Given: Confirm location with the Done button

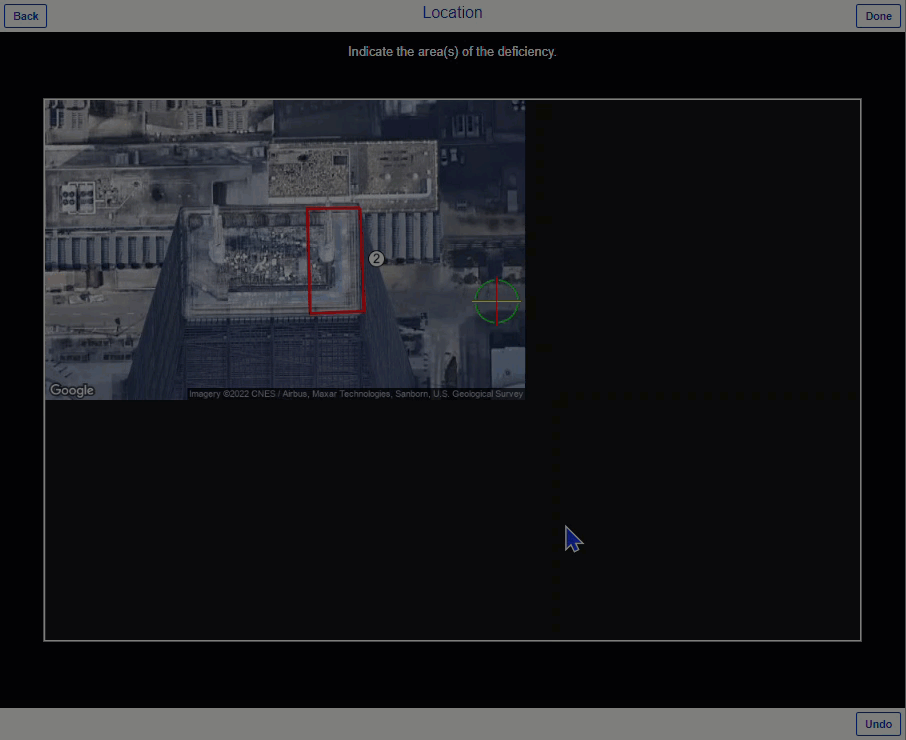Looking at the screenshot, I should pyautogui.click(x=878, y=16).
